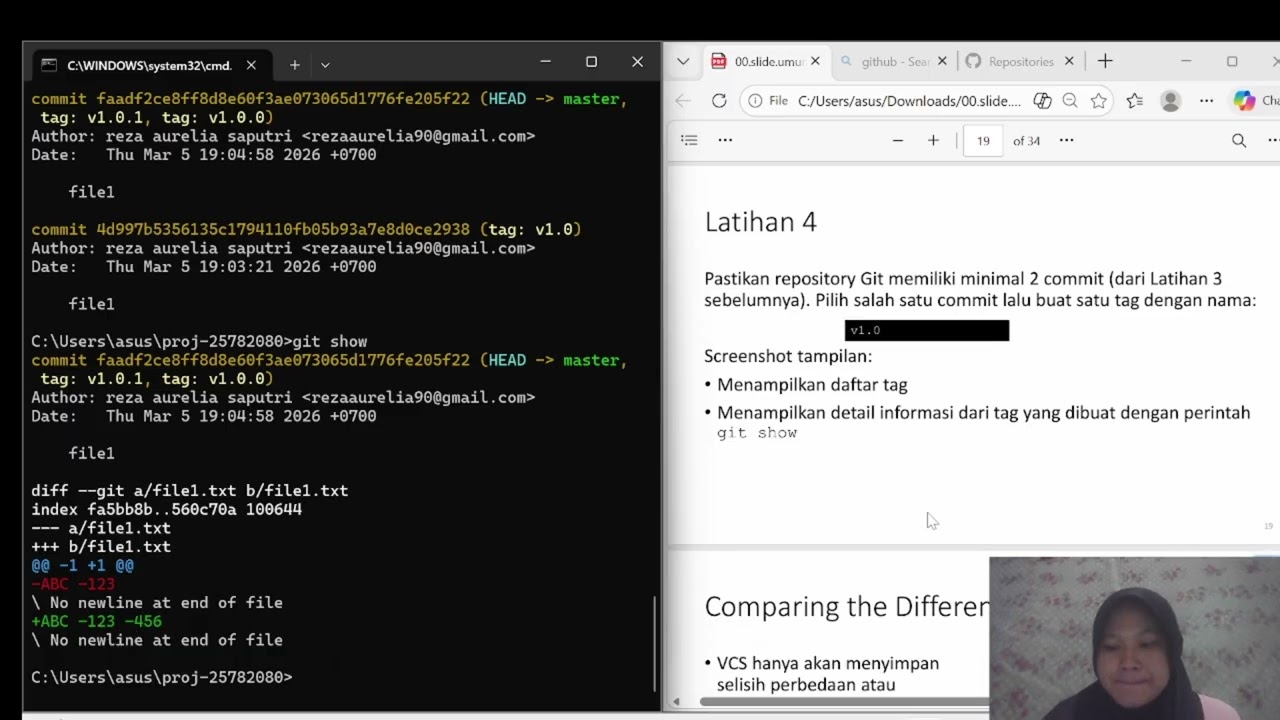The height and width of the screenshot is (720, 1280).
Task: Close the github search tab
Action: pos(944,61)
